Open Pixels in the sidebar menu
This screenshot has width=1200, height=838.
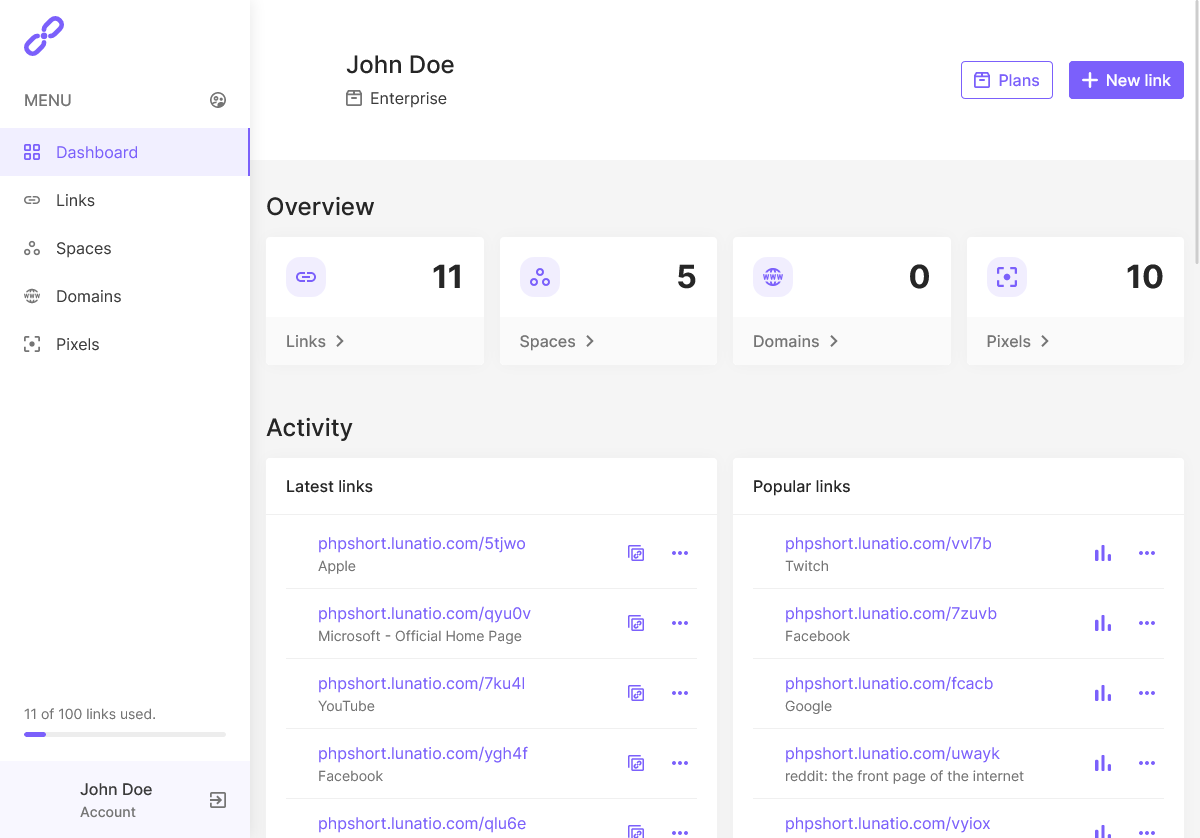(x=124, y=344)
